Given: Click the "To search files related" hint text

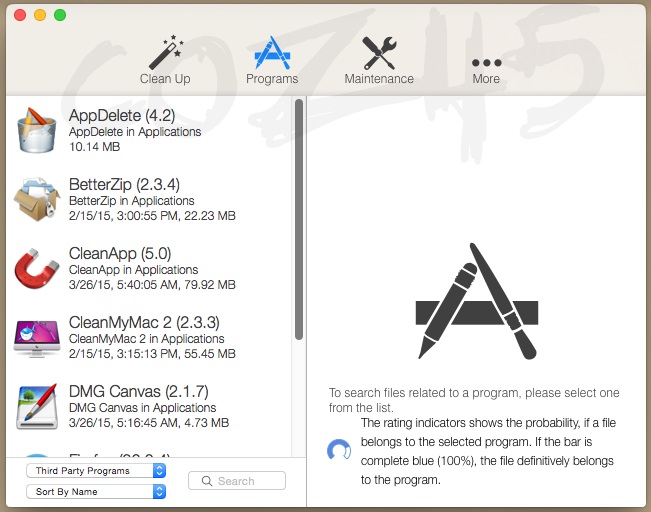Looking at the screenshot, I should pos(474,400).
